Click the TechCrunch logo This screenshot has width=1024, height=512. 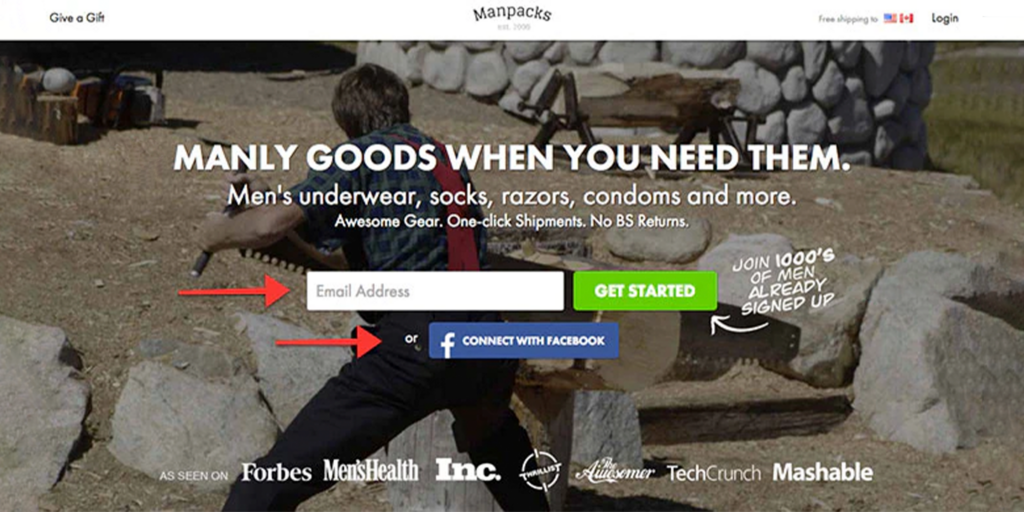click(x=714, y=473)
